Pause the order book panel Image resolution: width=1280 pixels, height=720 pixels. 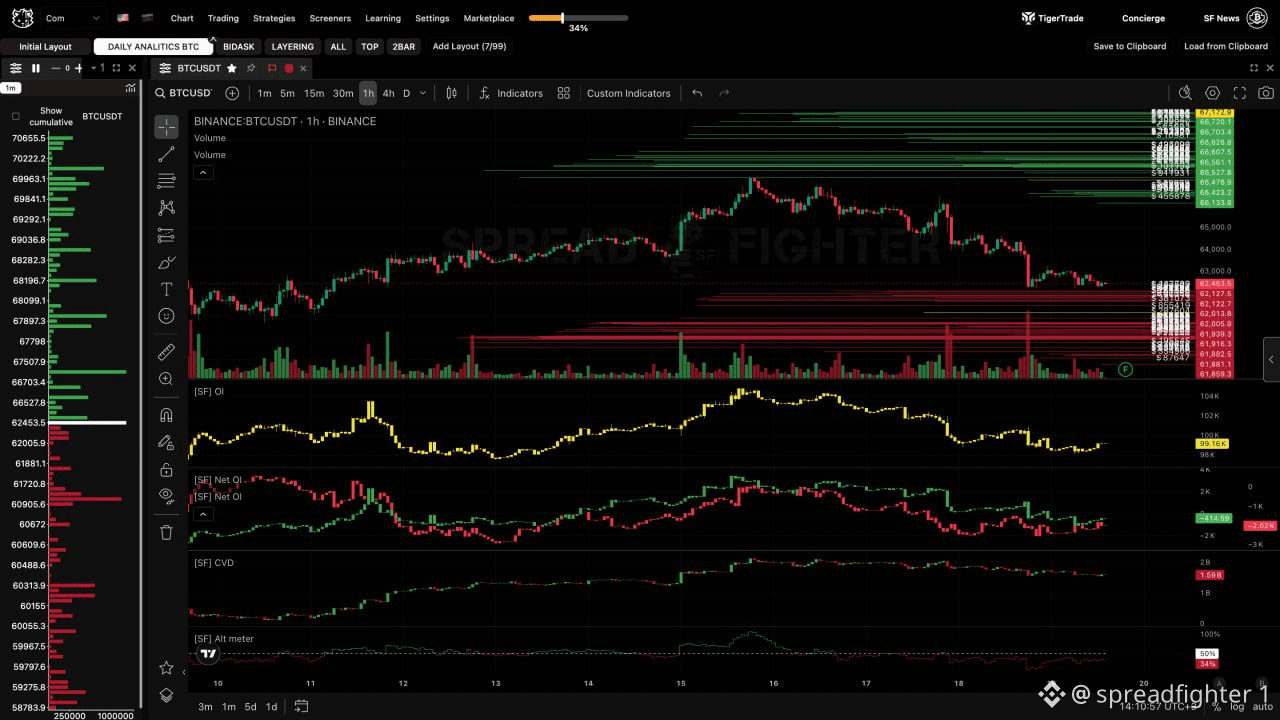(36, 68)
